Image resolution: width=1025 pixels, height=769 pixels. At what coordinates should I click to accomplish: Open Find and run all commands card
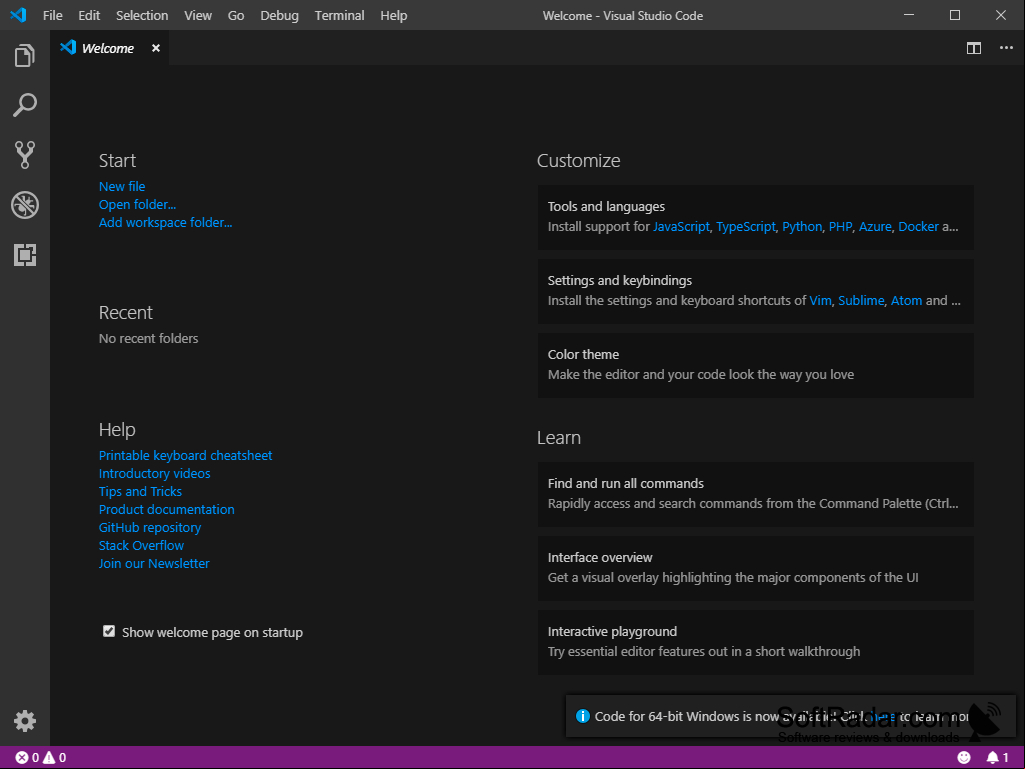[756, 494]
